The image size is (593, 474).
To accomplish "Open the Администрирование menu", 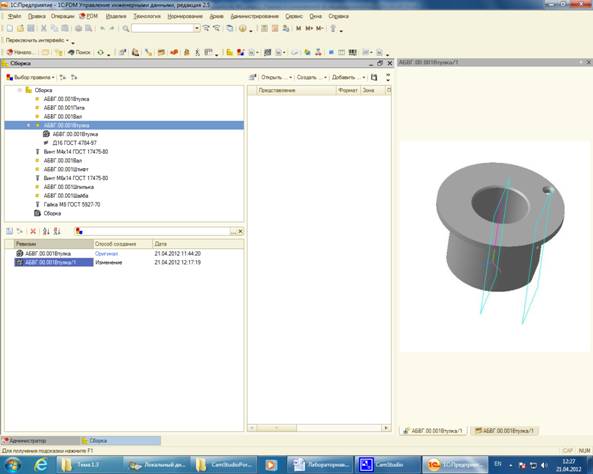I will tap(255, 16).
